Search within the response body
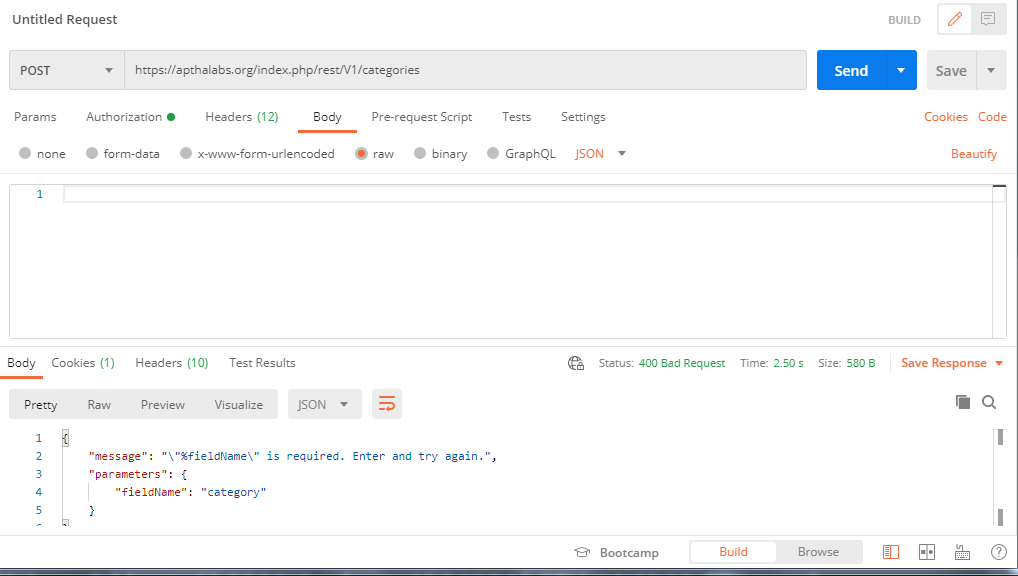The width and height of the screenshot is (1018, 576). [x=989, y=401]
